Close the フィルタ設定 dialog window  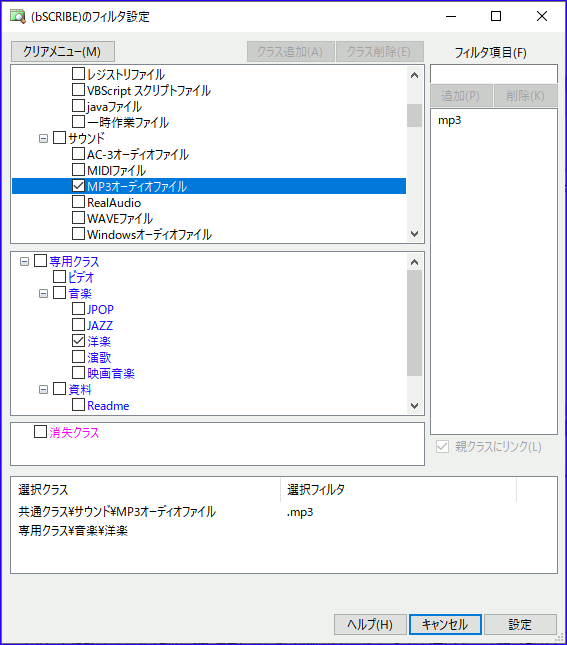[x=542, y=16]
